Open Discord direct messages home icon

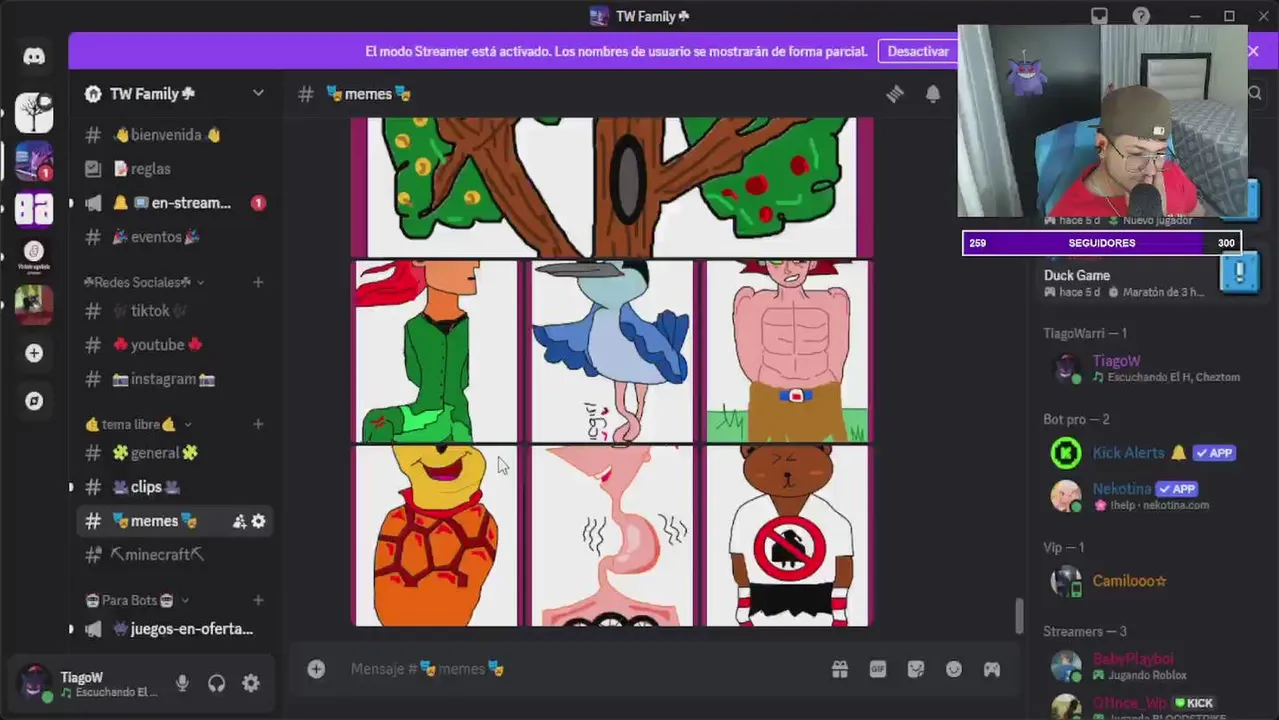point(34,56)
